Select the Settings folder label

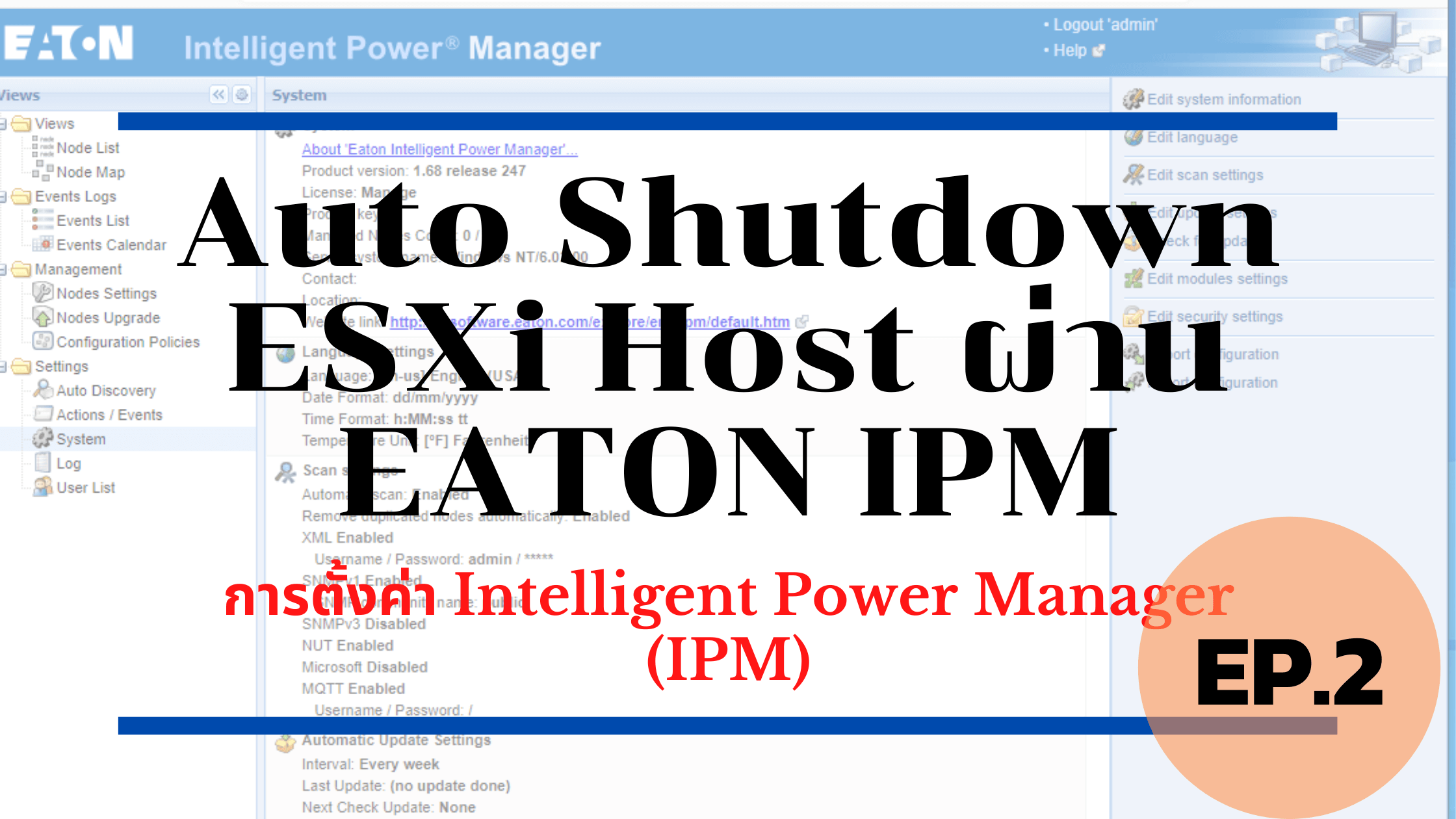coord(61,367)
